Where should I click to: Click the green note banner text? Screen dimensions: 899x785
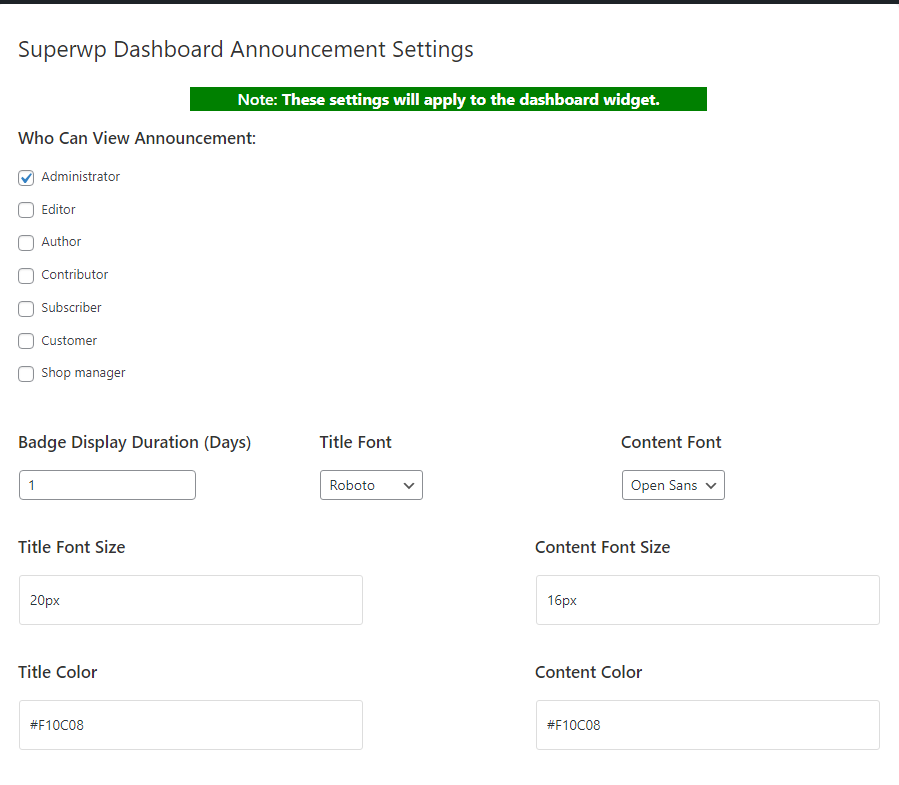448,99
